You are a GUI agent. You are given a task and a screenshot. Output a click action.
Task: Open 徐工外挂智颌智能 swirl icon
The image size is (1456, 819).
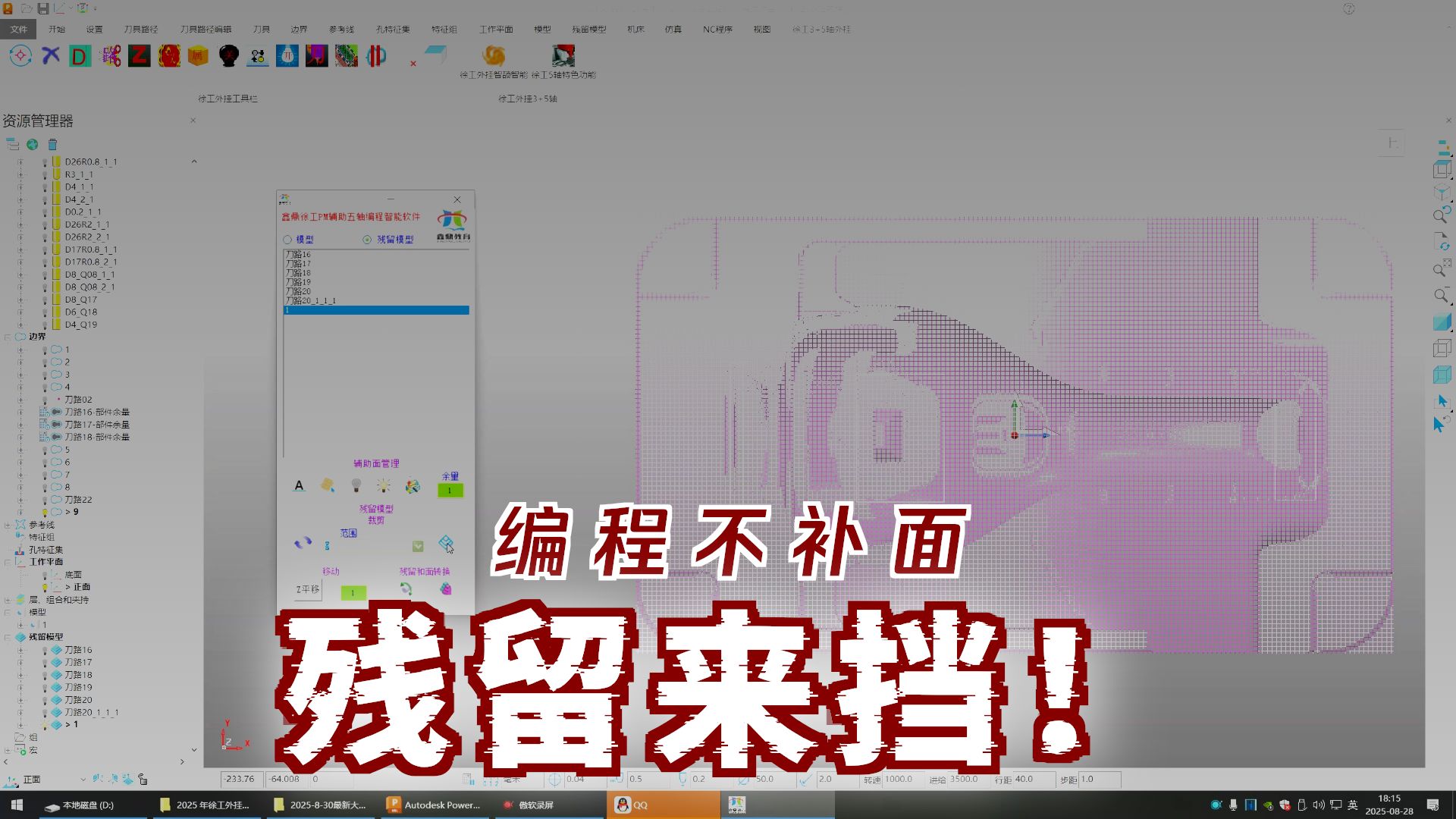coord(494,55)
